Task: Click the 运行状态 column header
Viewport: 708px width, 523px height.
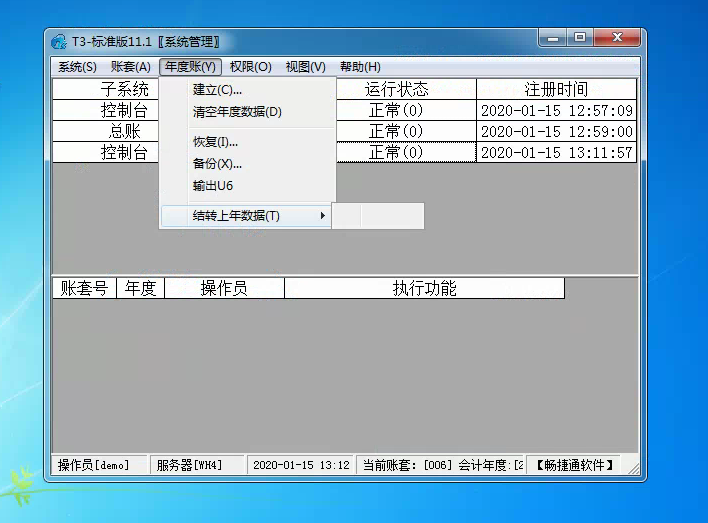Action: point(406,89)
